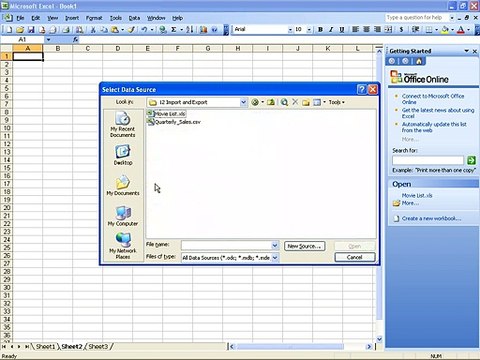Open the Insert menu
The height and width of the screenshot is (360, 480).
(72, 18)
